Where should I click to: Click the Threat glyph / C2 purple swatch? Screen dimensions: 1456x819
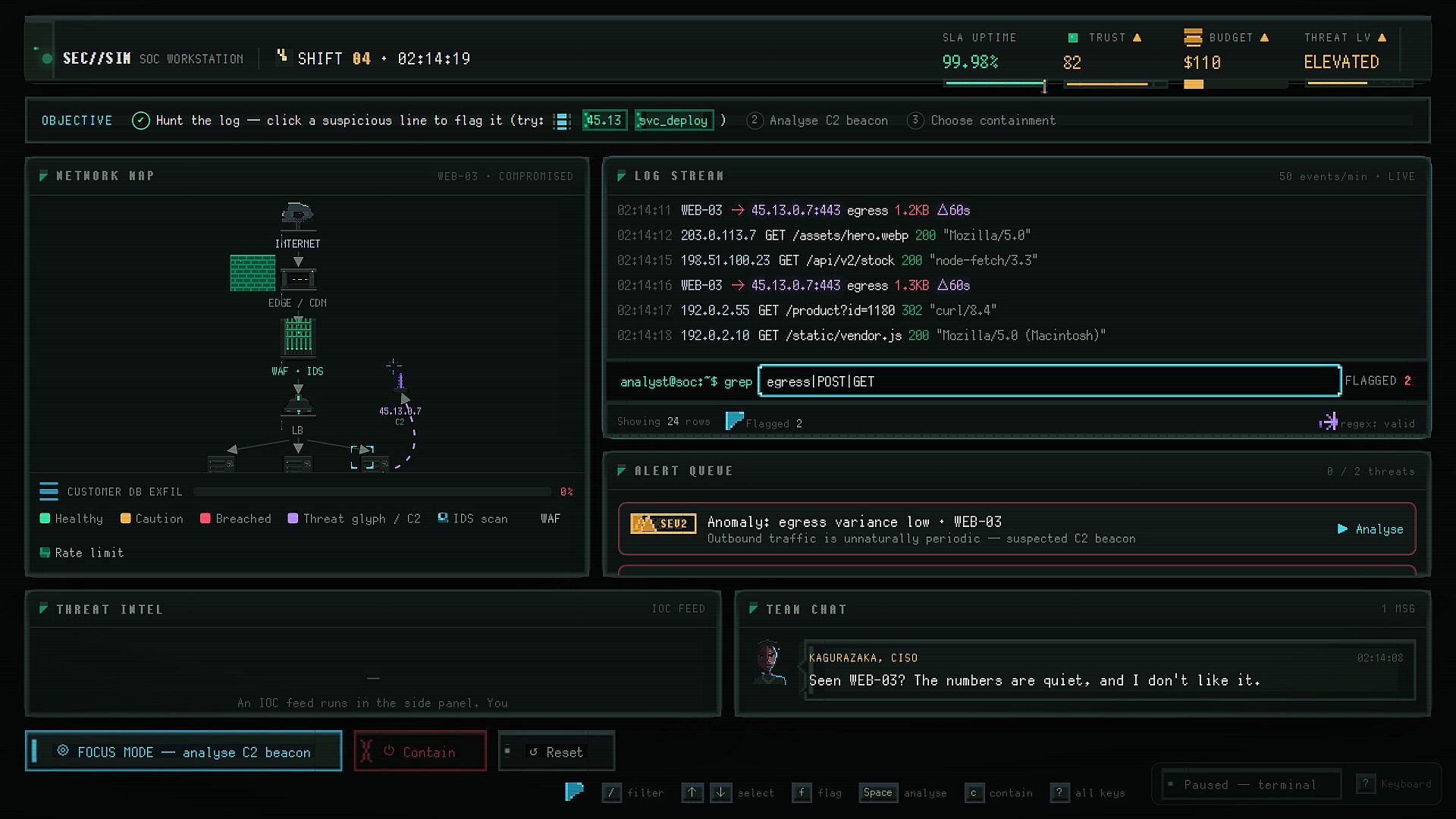[293, 519]
